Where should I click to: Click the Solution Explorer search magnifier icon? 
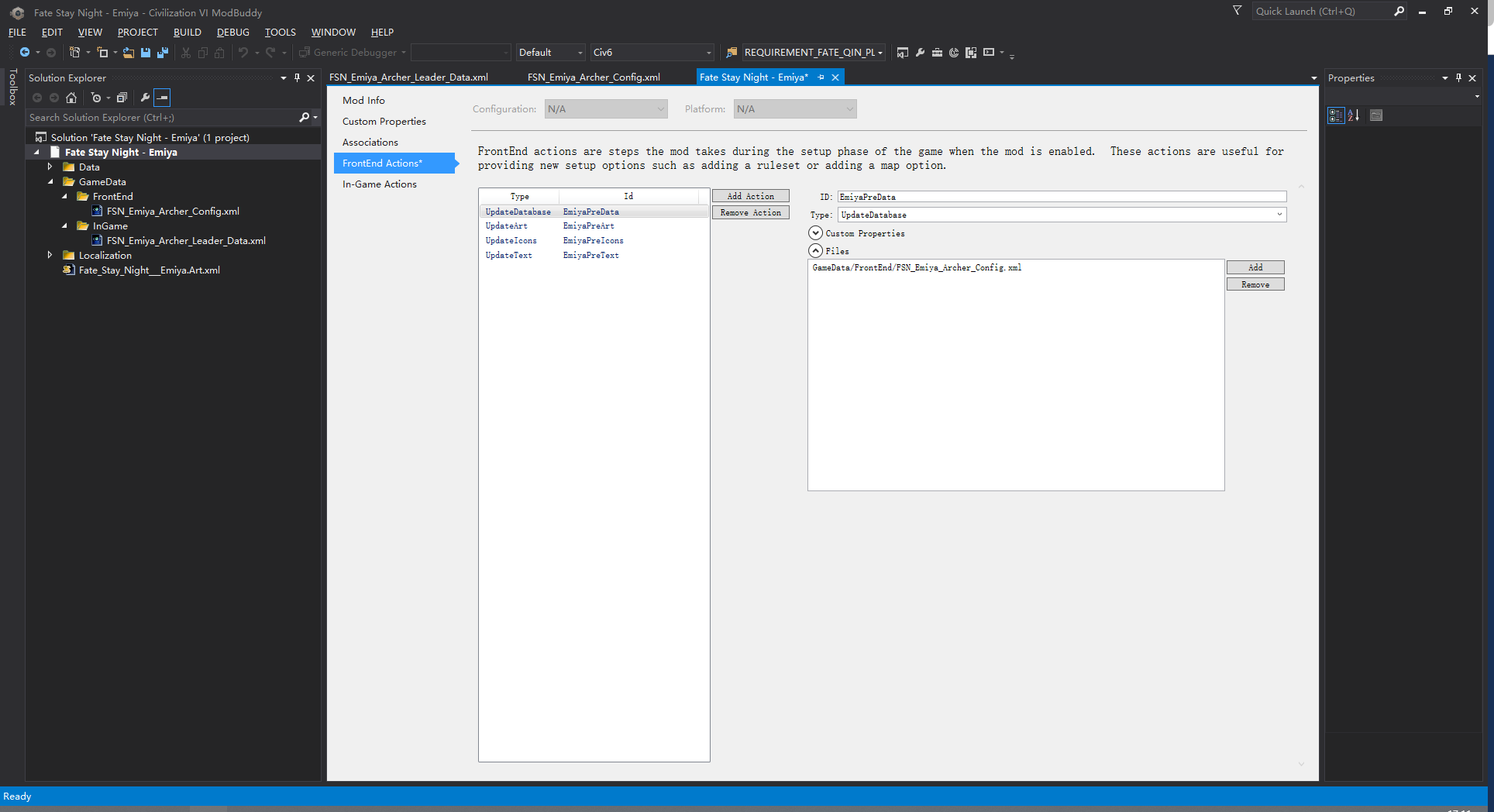click(304, 118)
